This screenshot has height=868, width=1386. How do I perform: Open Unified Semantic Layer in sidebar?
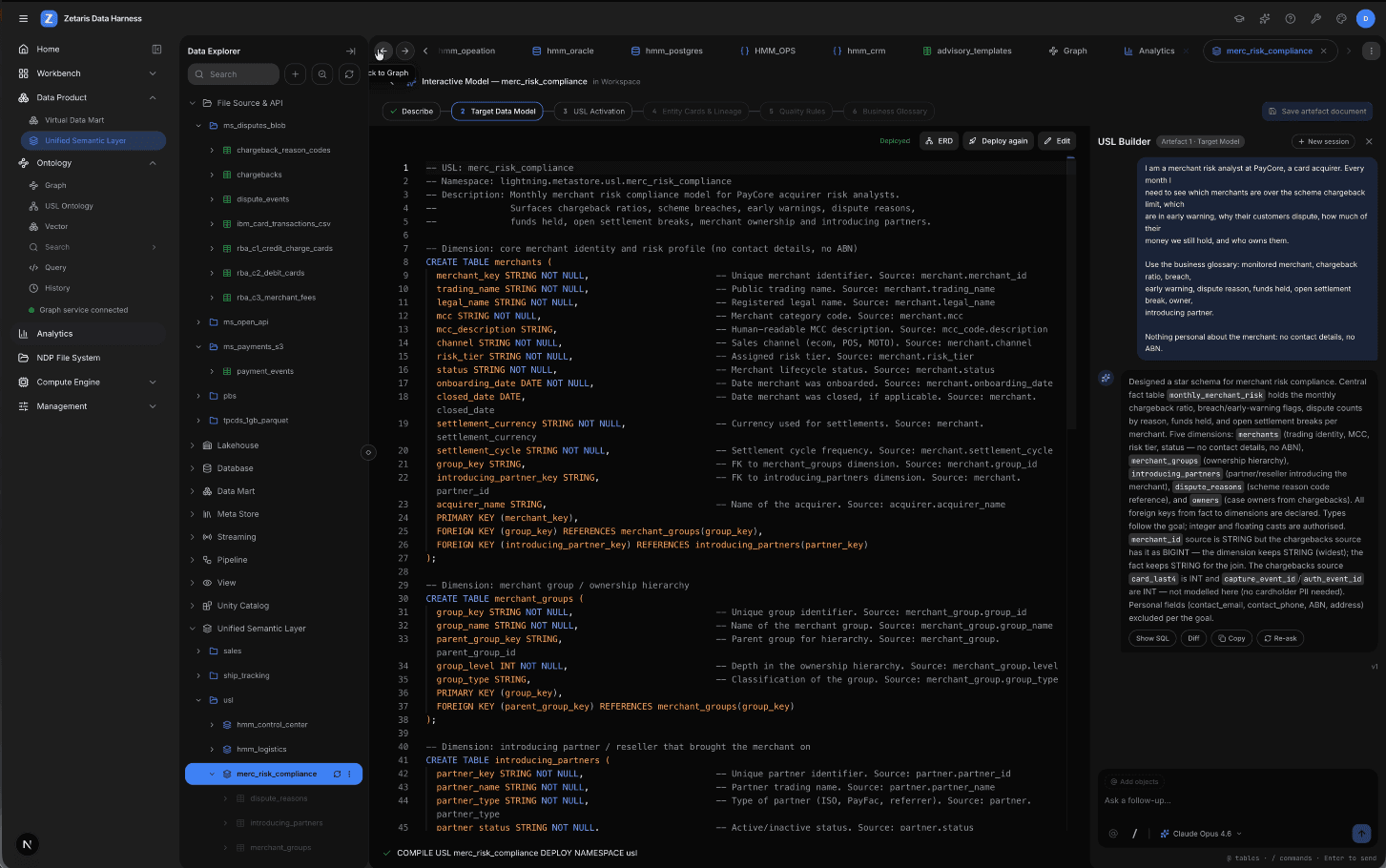coord(93,140)
